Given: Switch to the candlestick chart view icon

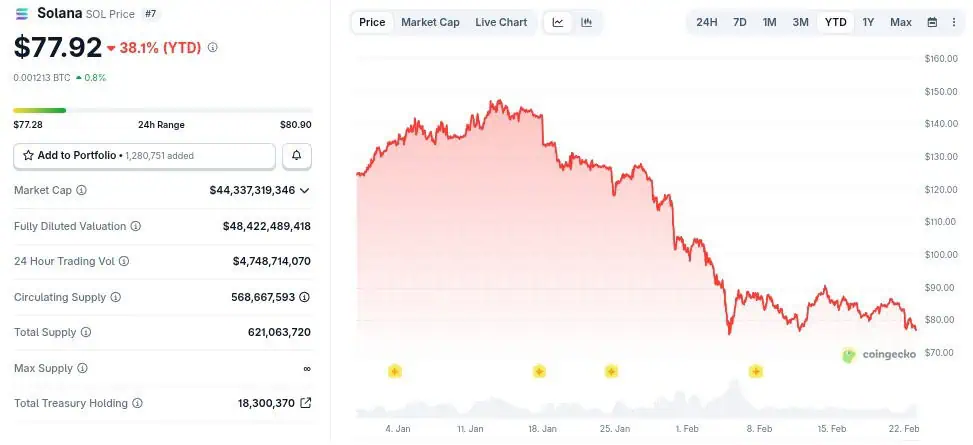Looking at the screenshot, I should [x=586, y=22].
